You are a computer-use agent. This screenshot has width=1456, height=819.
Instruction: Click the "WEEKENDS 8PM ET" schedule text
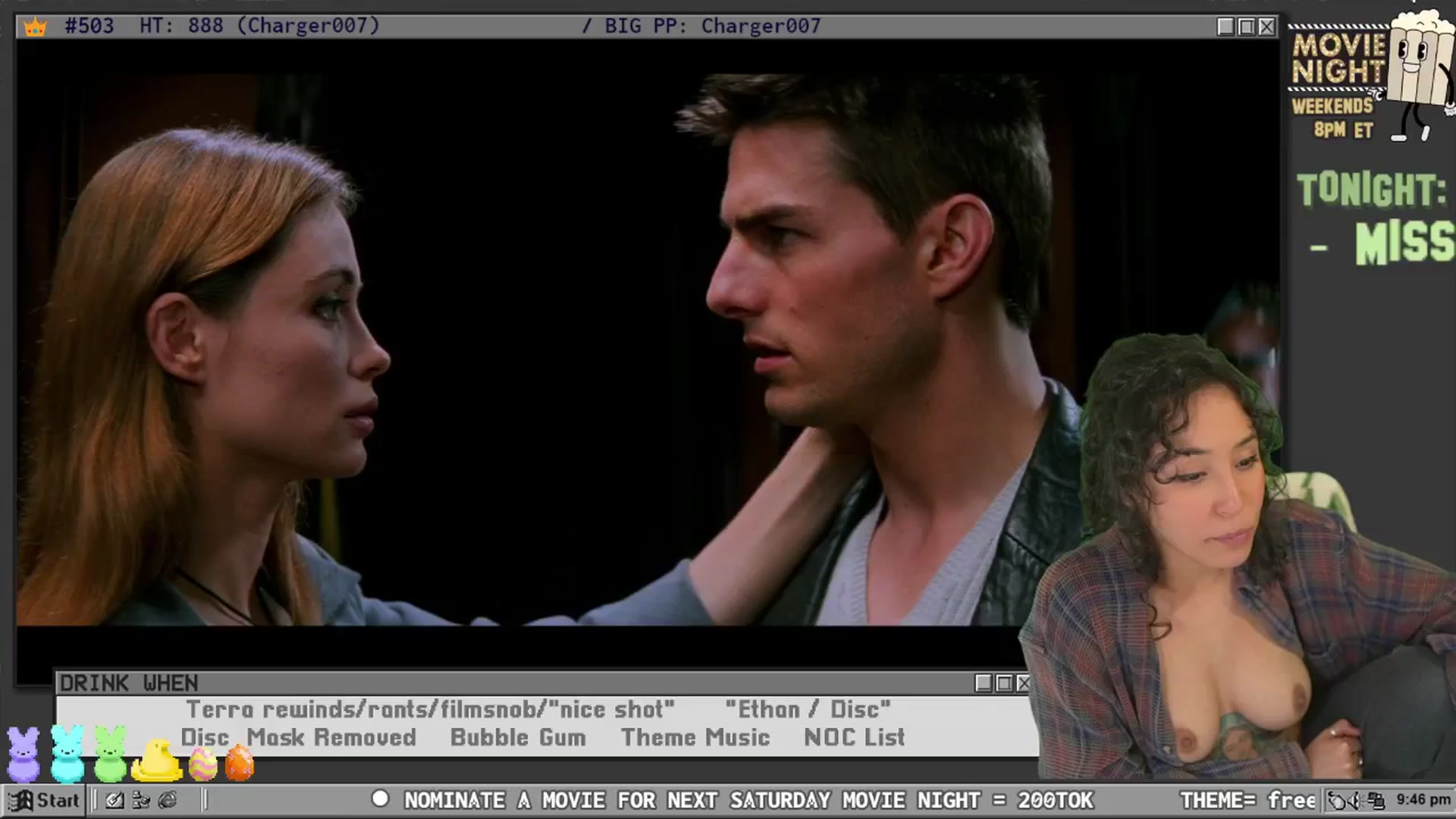pyautogui.click(x=1333, y=118)
